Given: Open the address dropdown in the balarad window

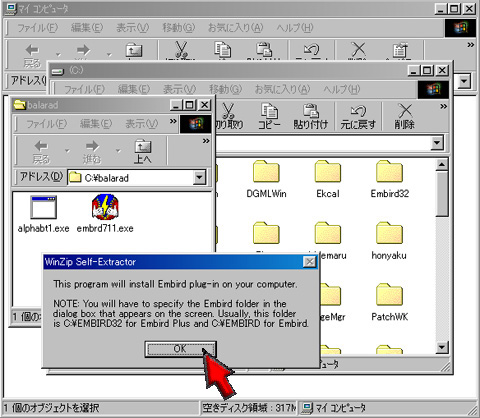Looking at the screenshot, I should 199,177.
